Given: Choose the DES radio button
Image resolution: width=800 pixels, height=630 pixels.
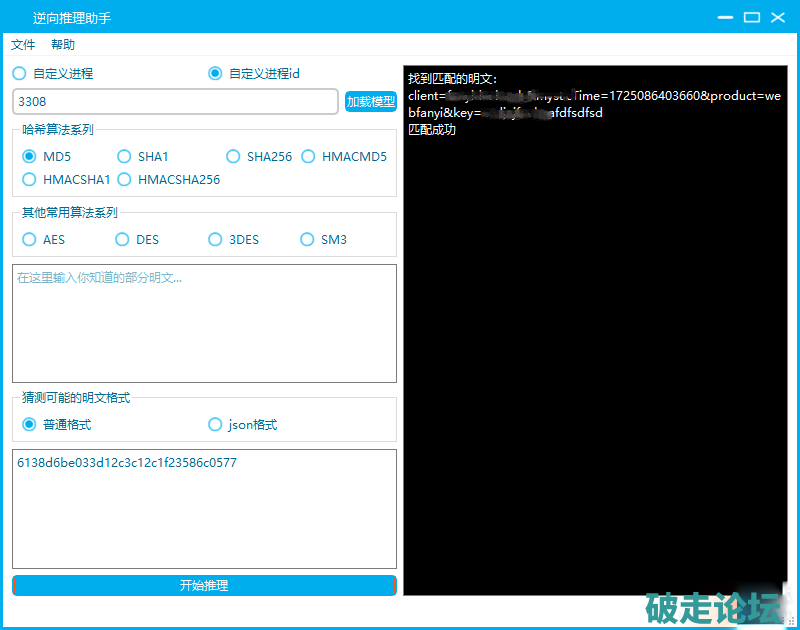Looking at the screenshot, I should pyautogui.click(x=123, y=240).
